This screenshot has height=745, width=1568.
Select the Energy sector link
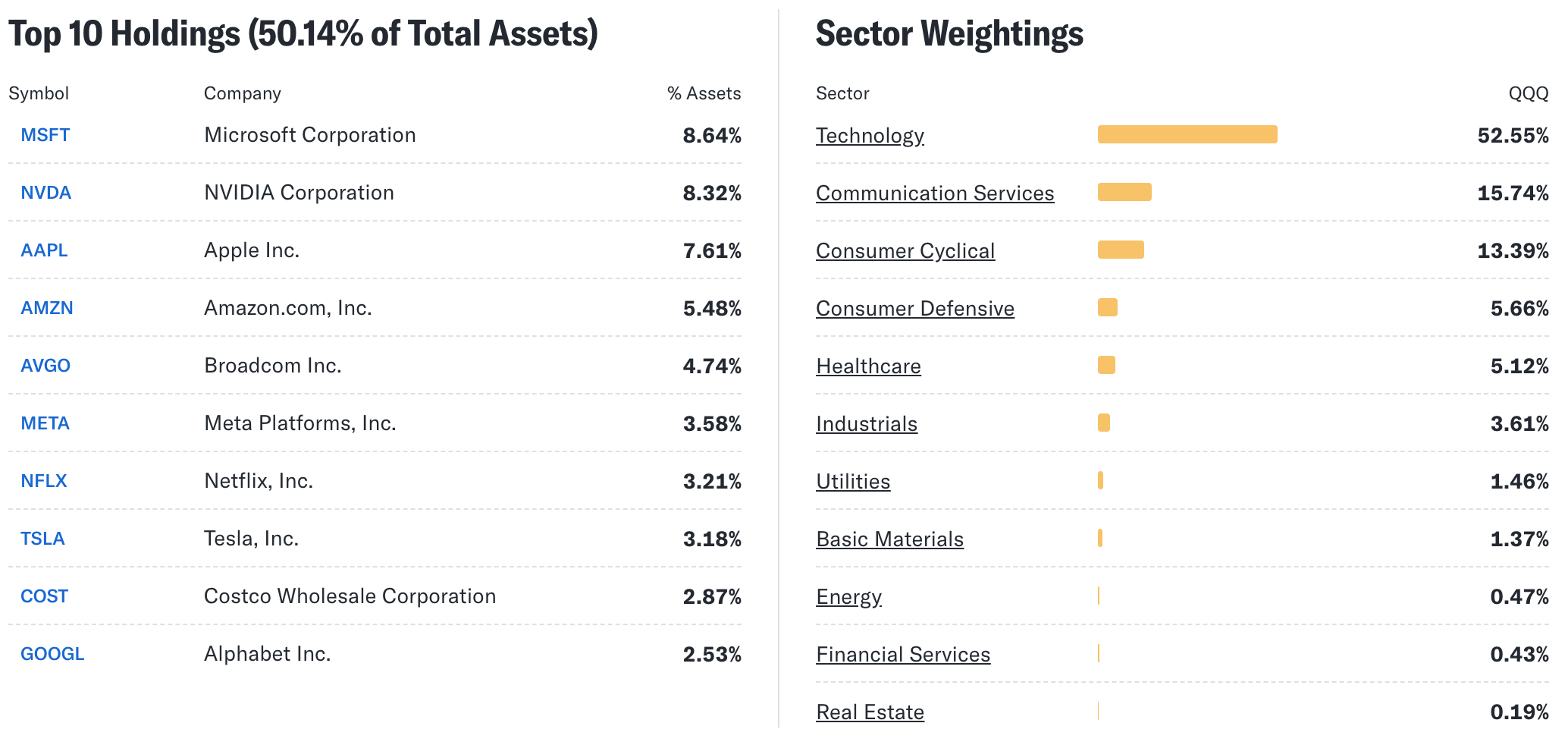click(x=848, y=597)
